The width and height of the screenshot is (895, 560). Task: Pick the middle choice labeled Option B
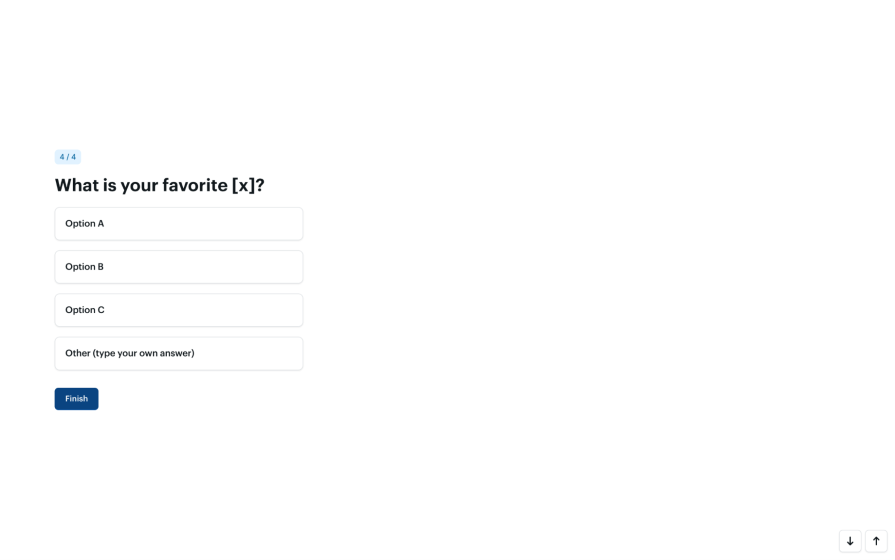179,267
